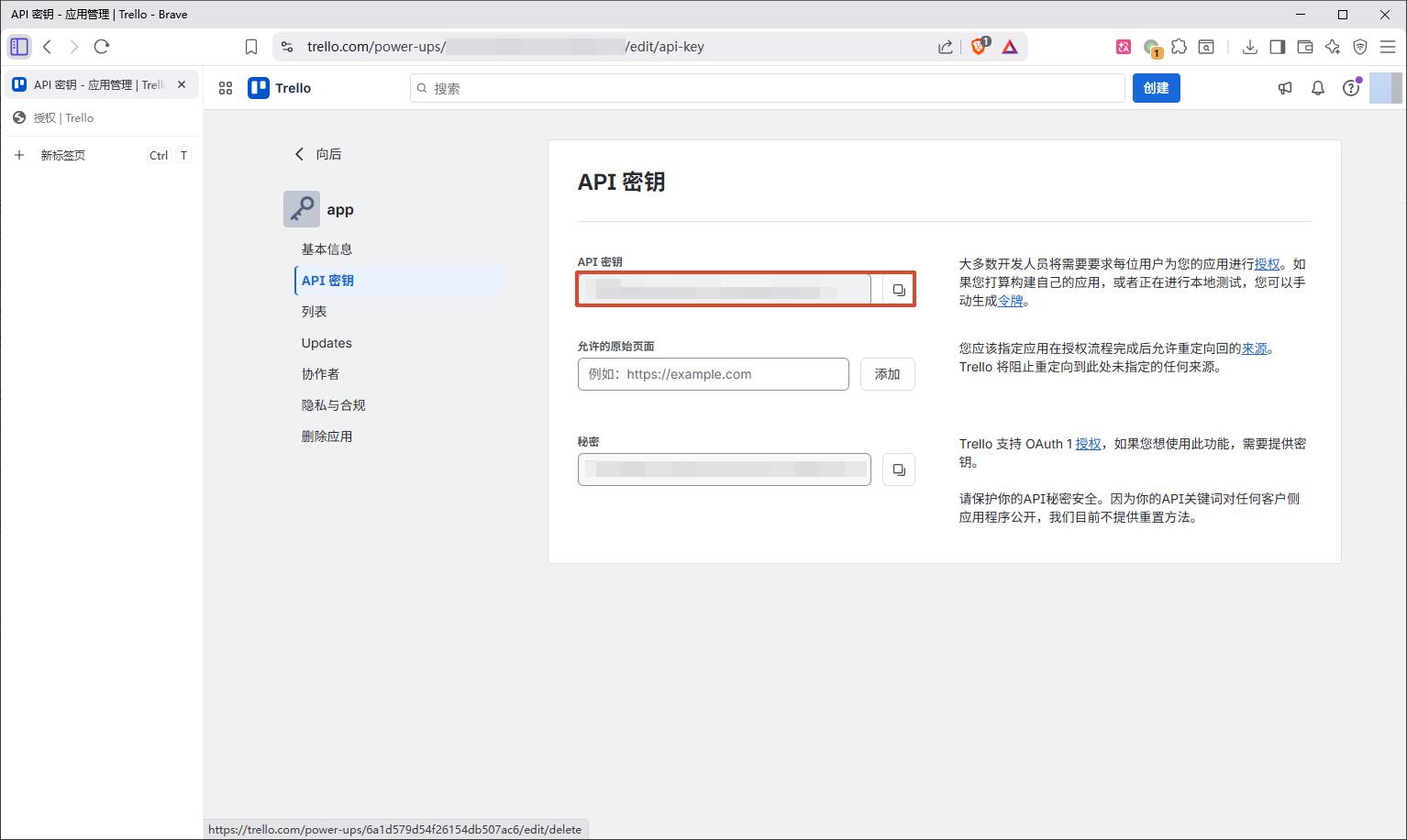Viewport: 1407px width, 840px height.
Task: Focus the 允许的原始页面 URL input
Action: point(713,374)
